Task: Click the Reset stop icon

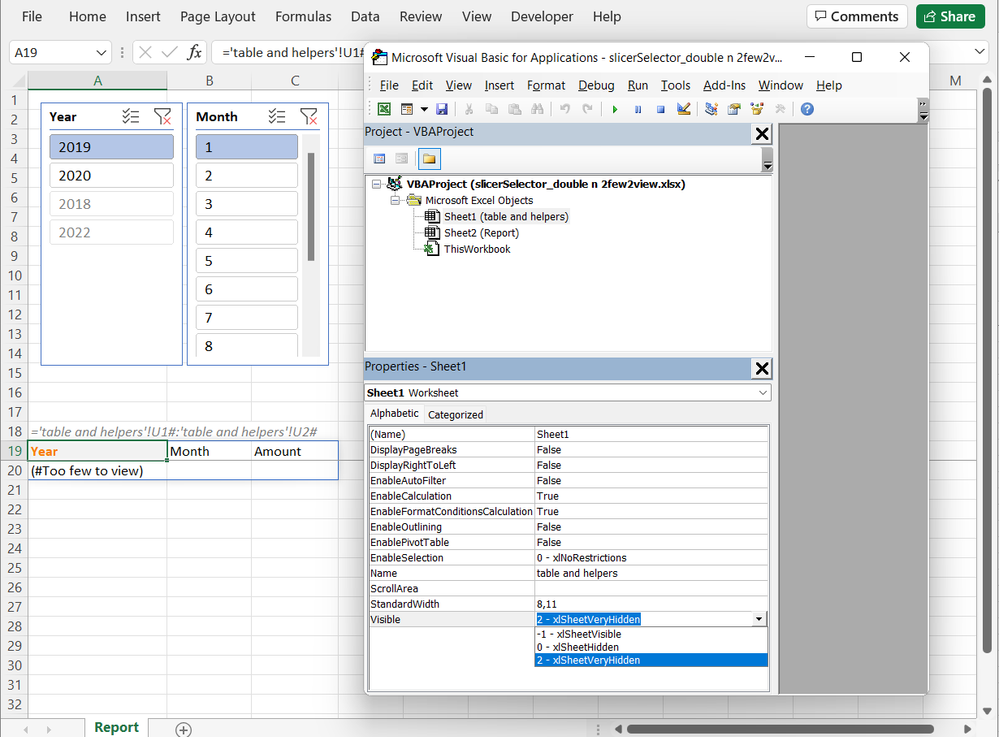Action: (661, 109)
